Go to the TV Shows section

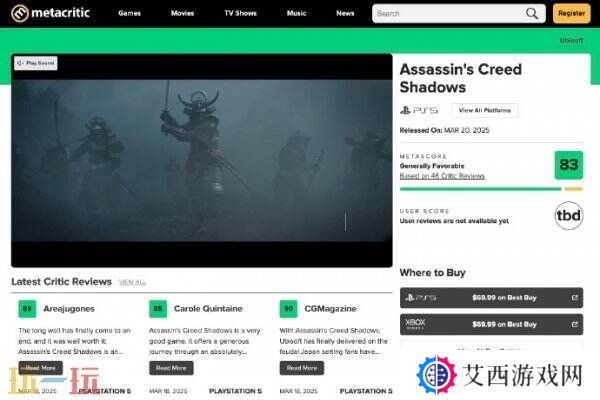240,14
